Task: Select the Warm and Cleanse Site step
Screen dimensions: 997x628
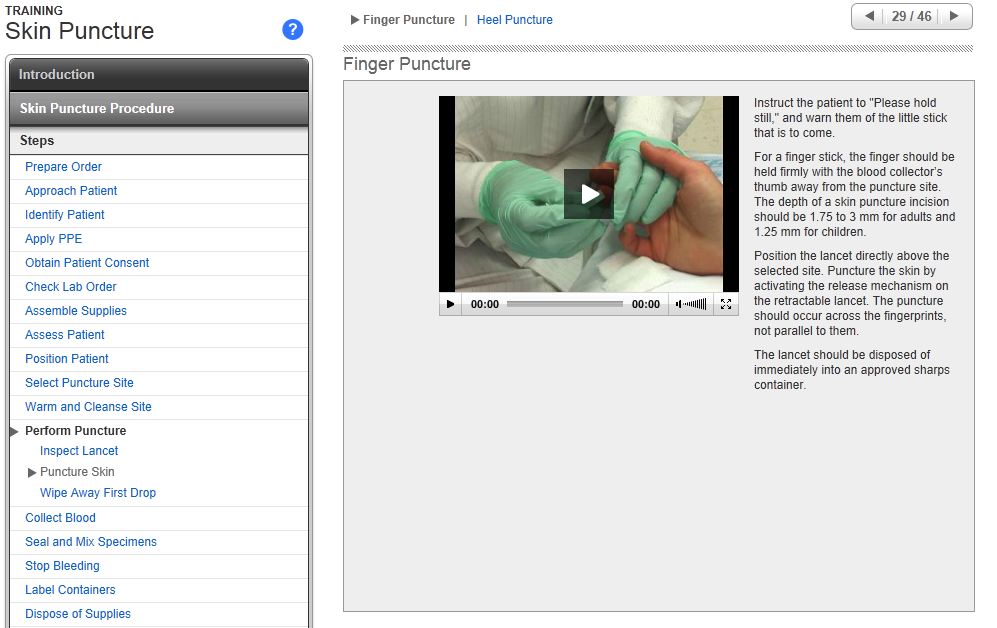Action: 88,407
